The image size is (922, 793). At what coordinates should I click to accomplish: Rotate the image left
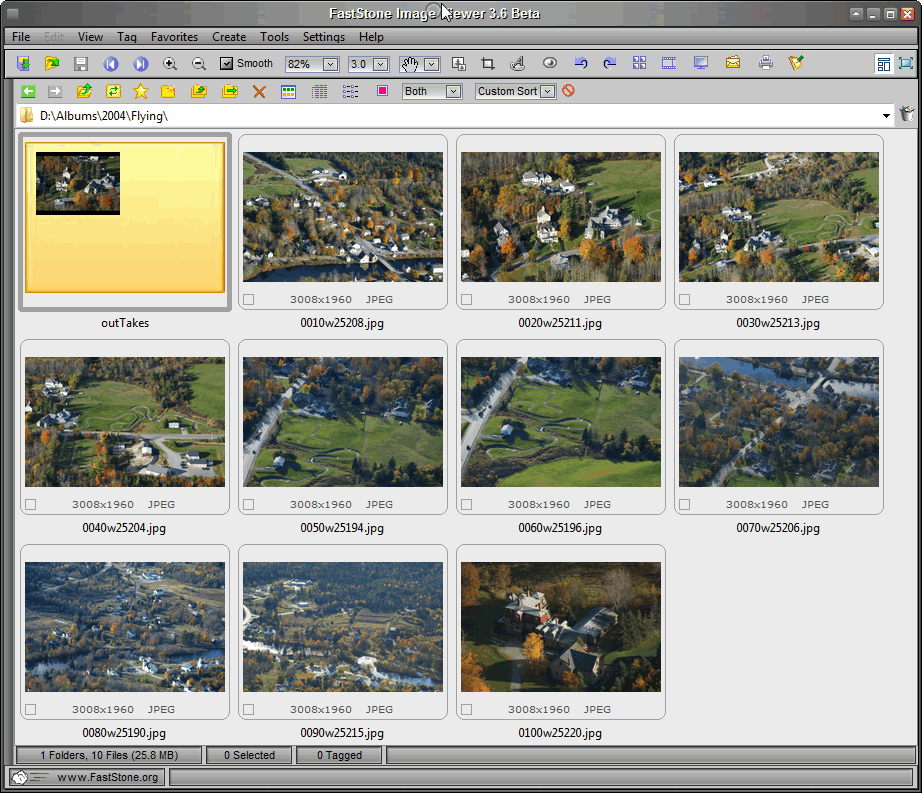tap(581, 63)
